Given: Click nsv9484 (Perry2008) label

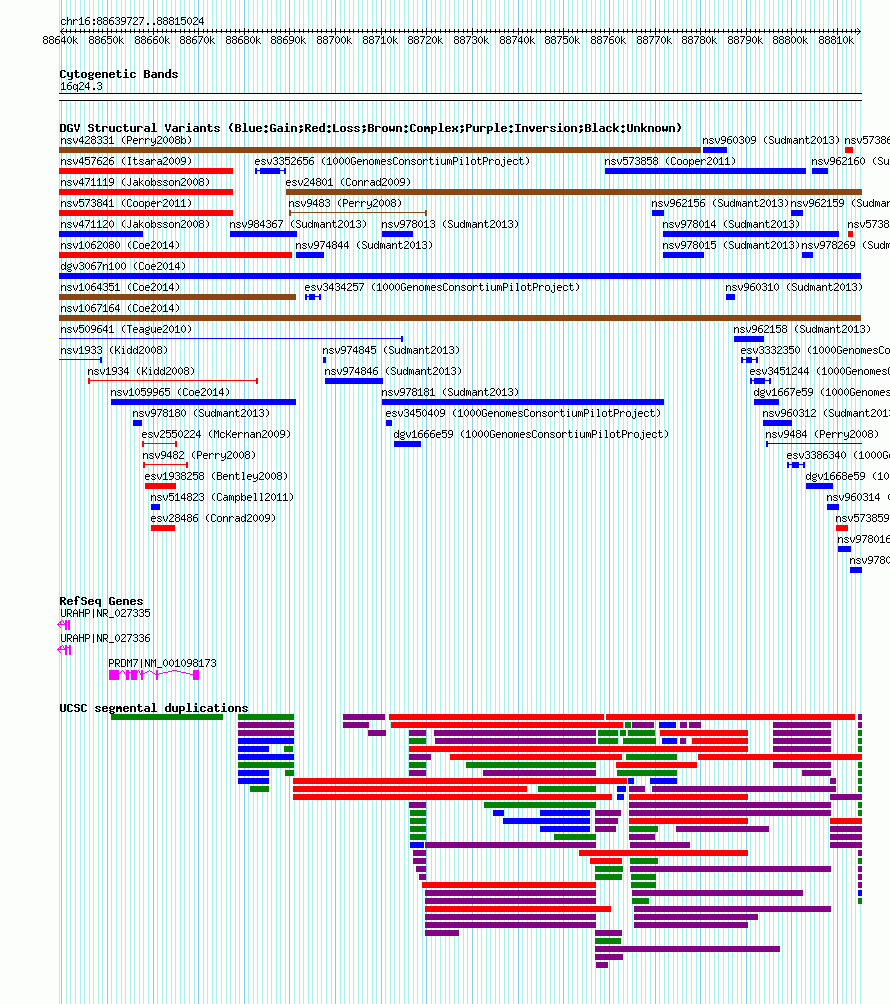Looking at the screenshot, I should (x=822, y=435).
